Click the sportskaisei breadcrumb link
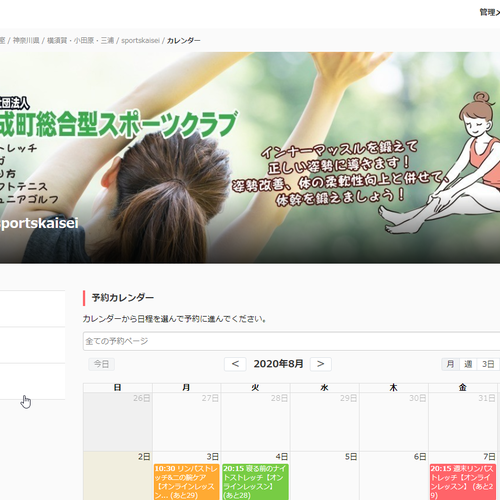Viewport: 500px width, 500px height. (140, 41)
